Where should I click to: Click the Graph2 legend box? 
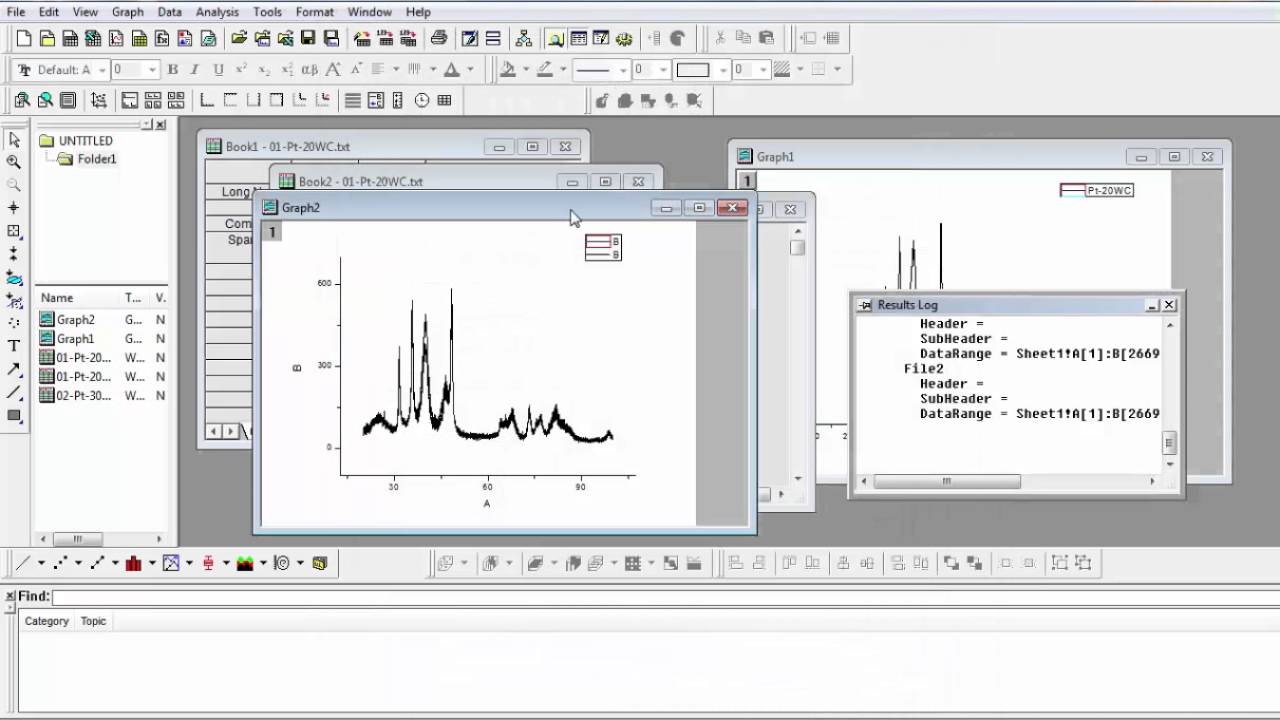point(603,248)
